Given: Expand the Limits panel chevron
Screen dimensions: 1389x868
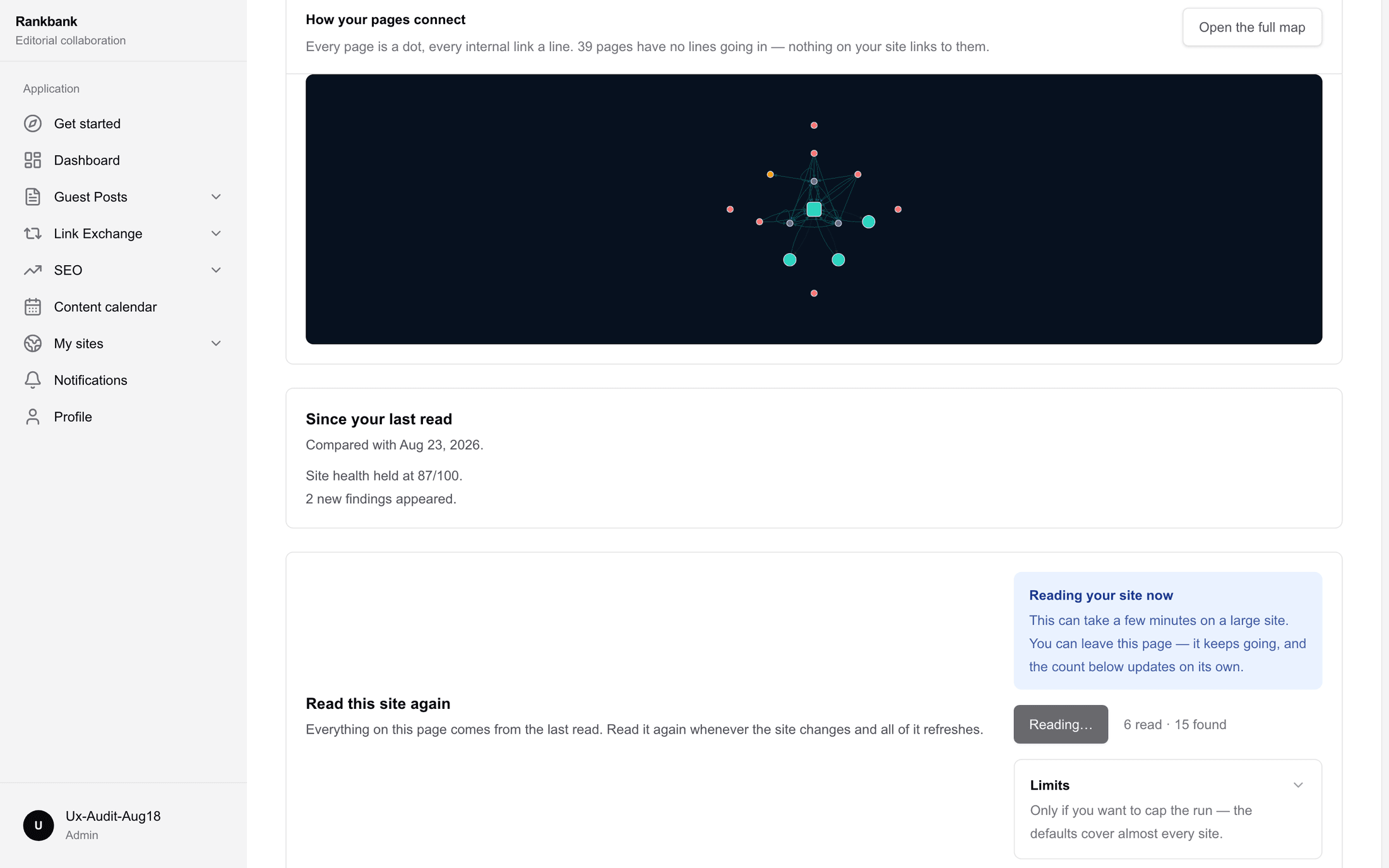Looking at the screenshot, I should point(1298,785).
